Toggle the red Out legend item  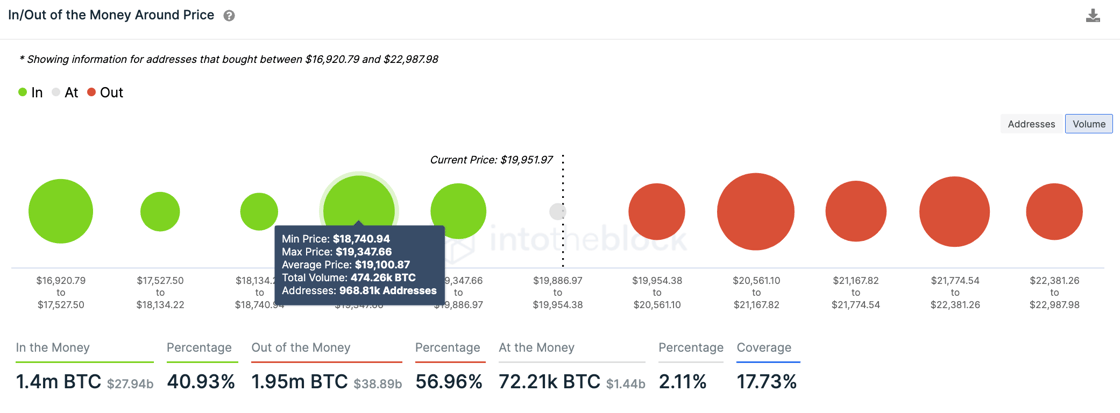105,92
